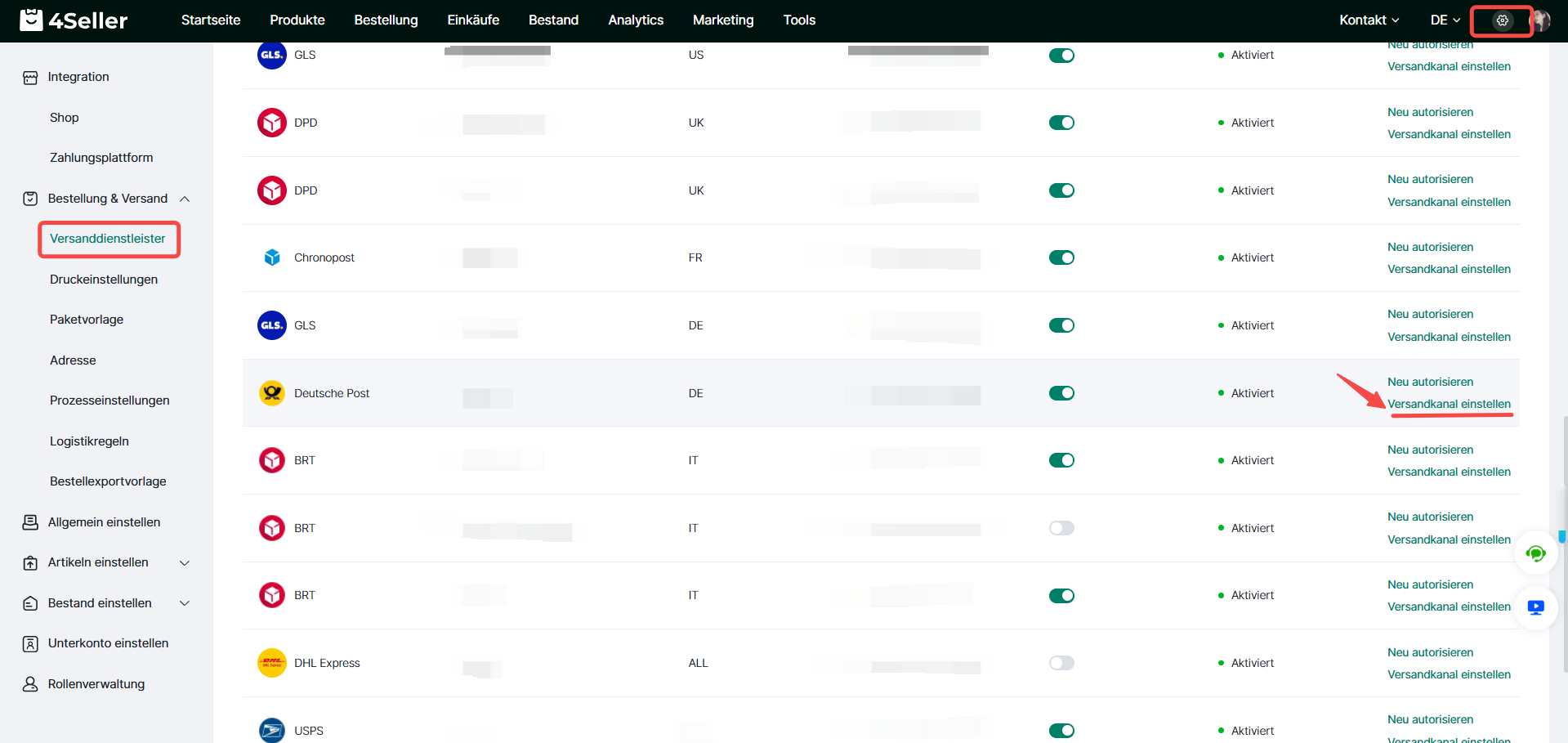Click the Deutsche Post carrier logo
The image size is (1568, 743).
[x=272, y=393]
